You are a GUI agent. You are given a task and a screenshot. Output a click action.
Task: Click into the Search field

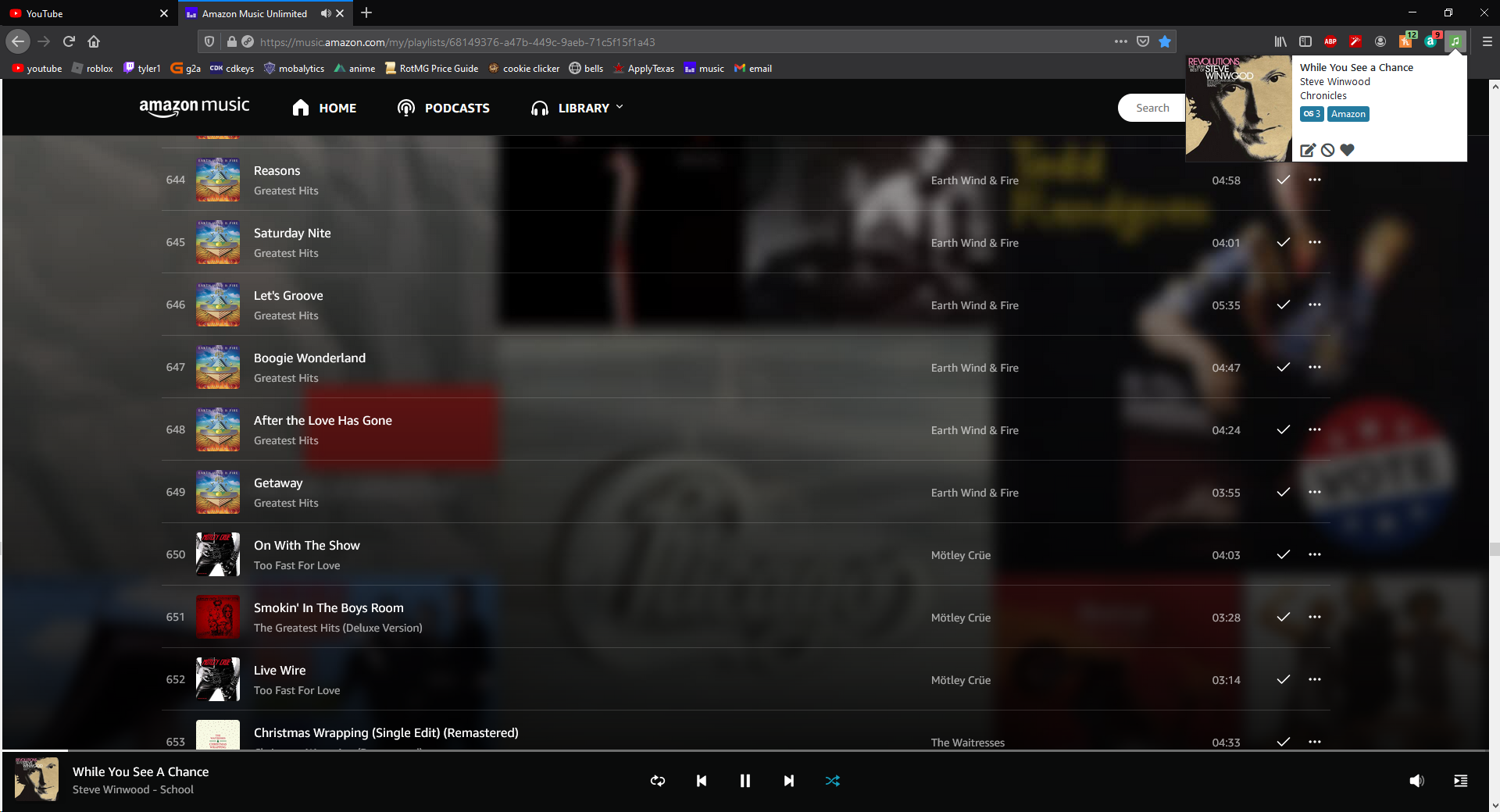[x=1152, y=108]
